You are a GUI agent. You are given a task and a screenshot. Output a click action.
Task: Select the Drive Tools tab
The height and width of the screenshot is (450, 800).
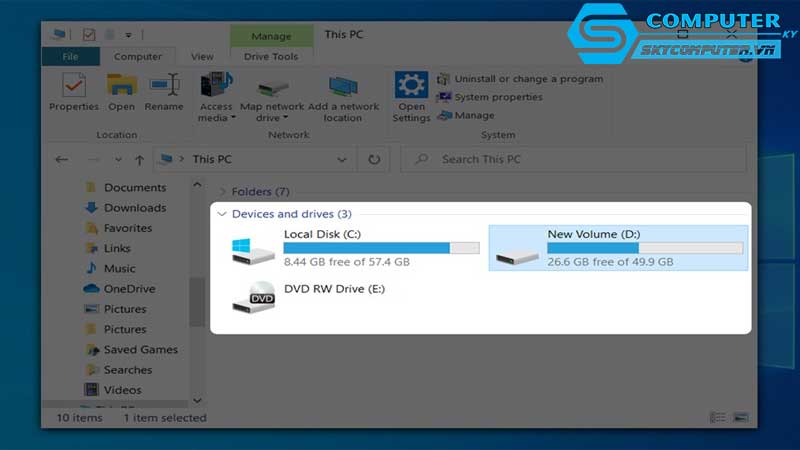click(270, 57)
